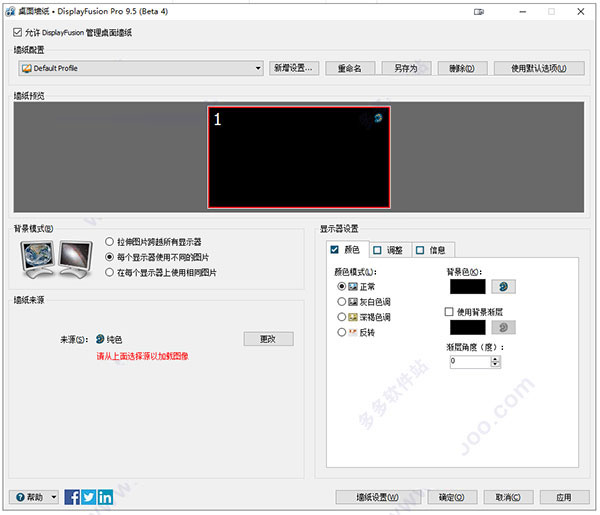Click the earth monitor illustration icon
600x515 pixels.
coord(38,259)
